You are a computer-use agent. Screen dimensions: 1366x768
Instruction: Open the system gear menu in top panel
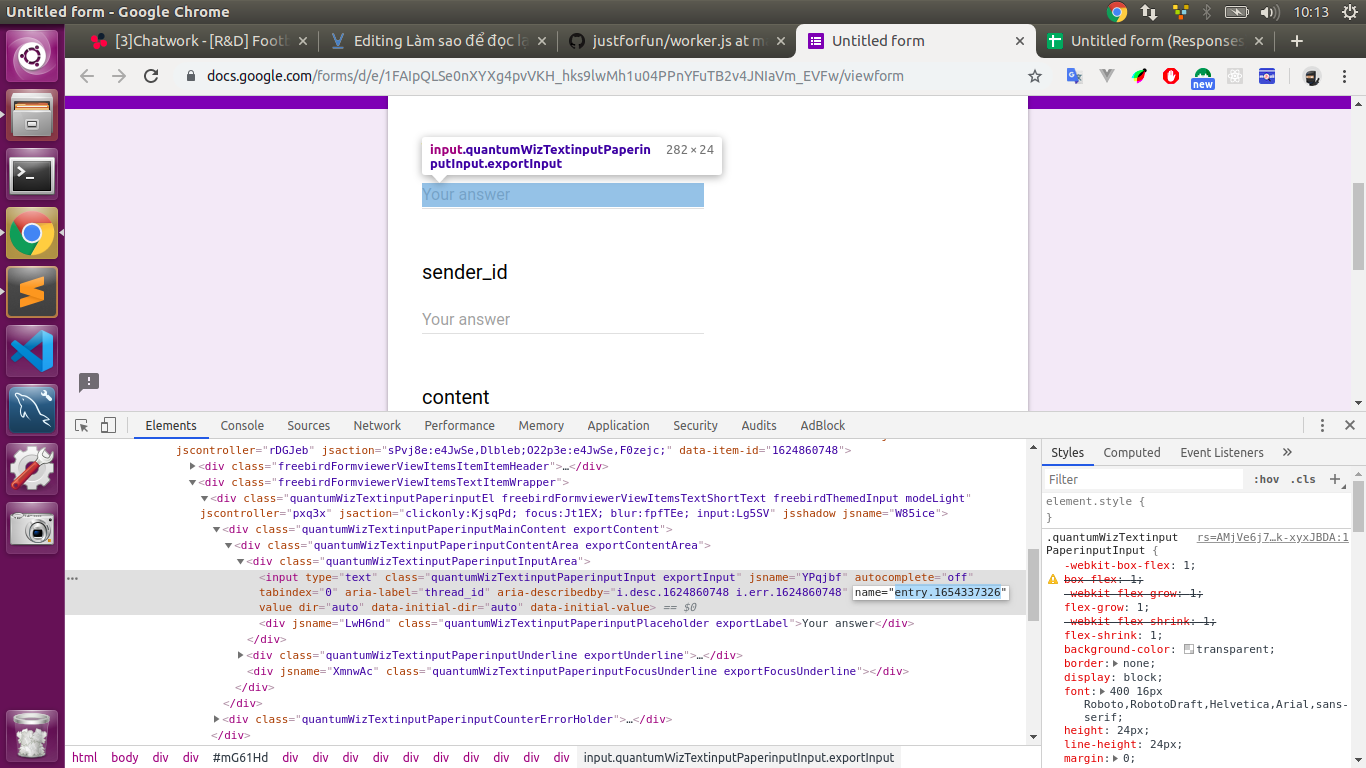(1350, 12)
